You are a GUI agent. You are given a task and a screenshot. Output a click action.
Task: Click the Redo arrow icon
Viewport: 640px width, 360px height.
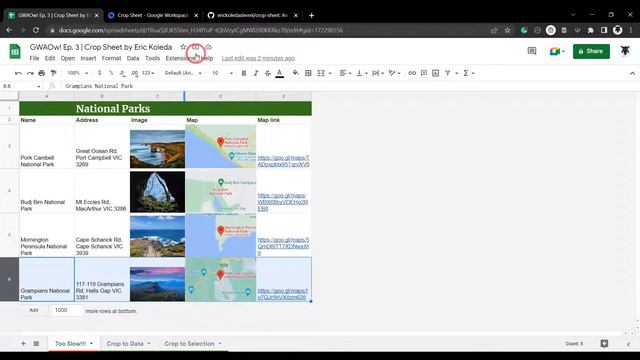pos(30,73)
